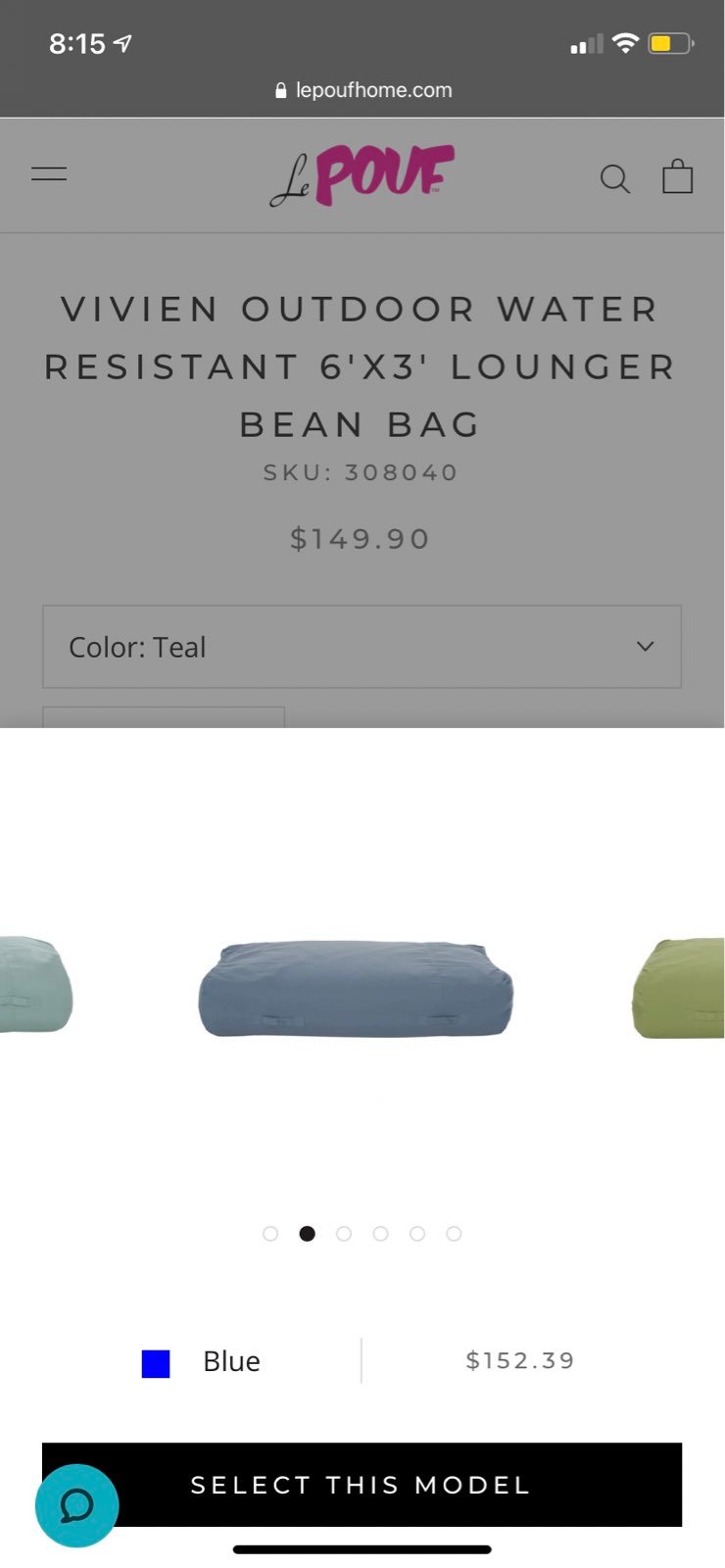Select the third carousel dot
The height and width of the screenshot is (1568, 725).
(344, 1234)
